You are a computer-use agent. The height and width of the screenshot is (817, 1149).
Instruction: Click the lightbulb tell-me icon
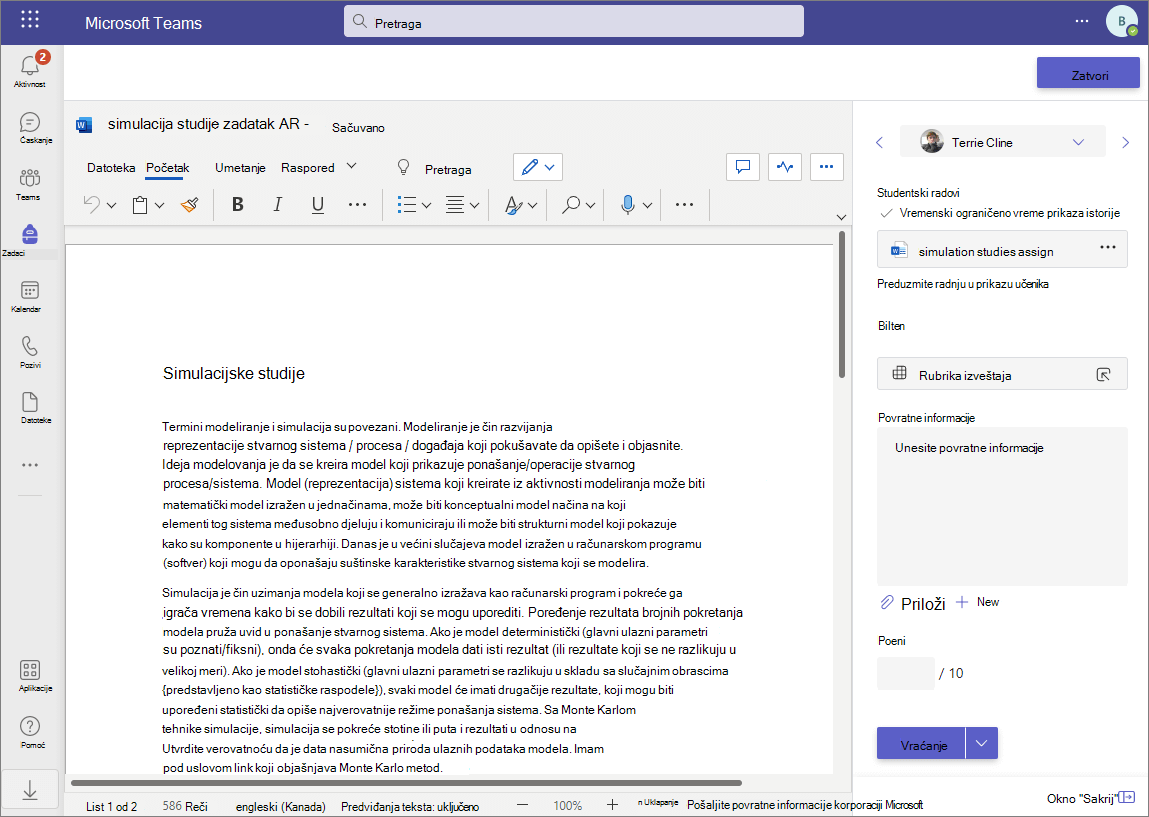pos(403,168)
